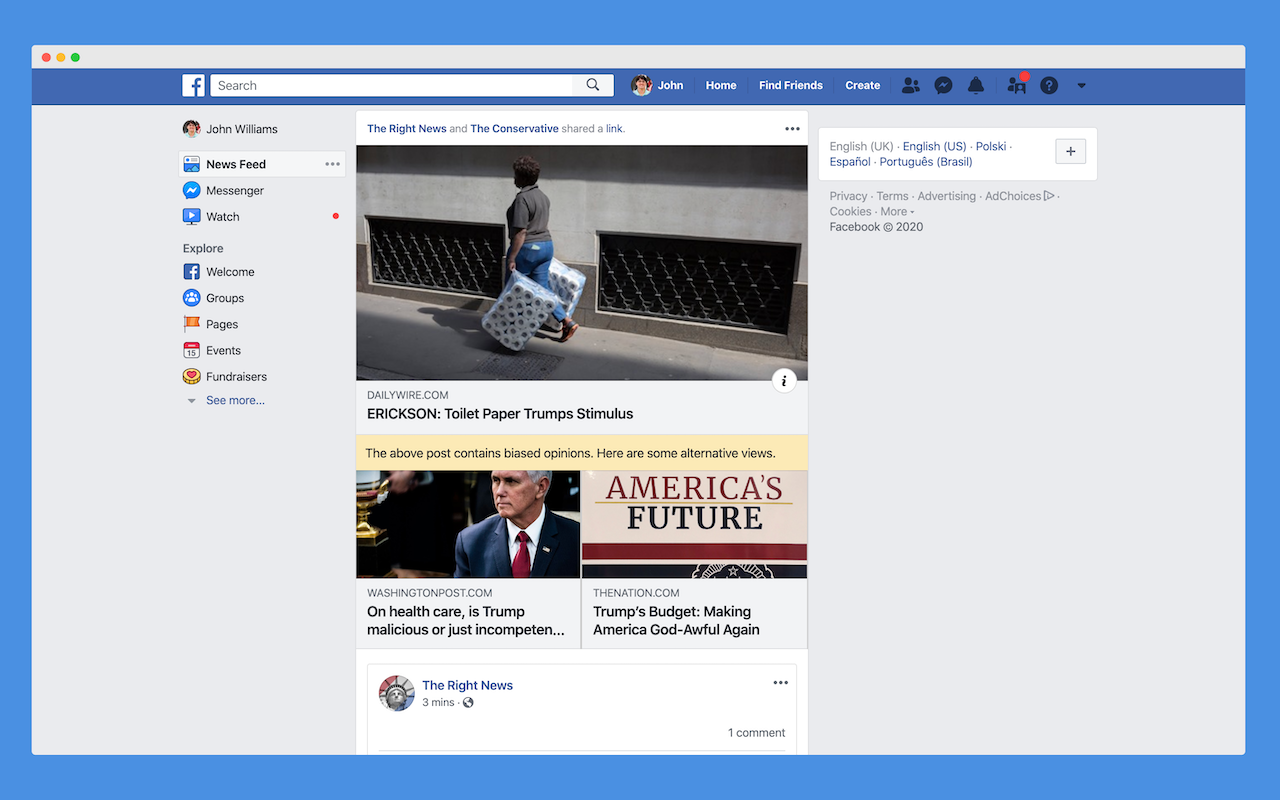This screenshot has width=1280, height=800.
Task: Click DAILYWIRE.COM source label
Action: pyautogui.click(x=407, y=395)
